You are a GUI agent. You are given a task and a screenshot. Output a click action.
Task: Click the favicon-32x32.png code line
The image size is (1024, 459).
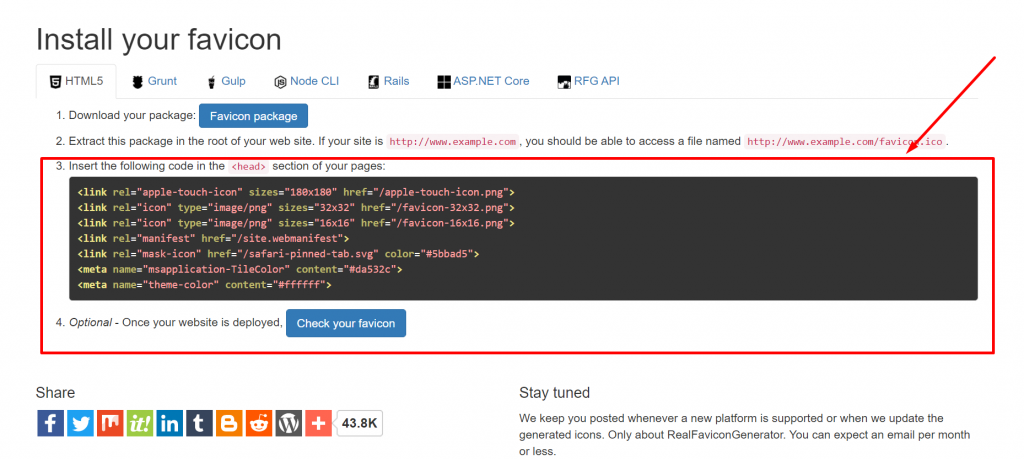pyautogui.click(x=296, y=208)
